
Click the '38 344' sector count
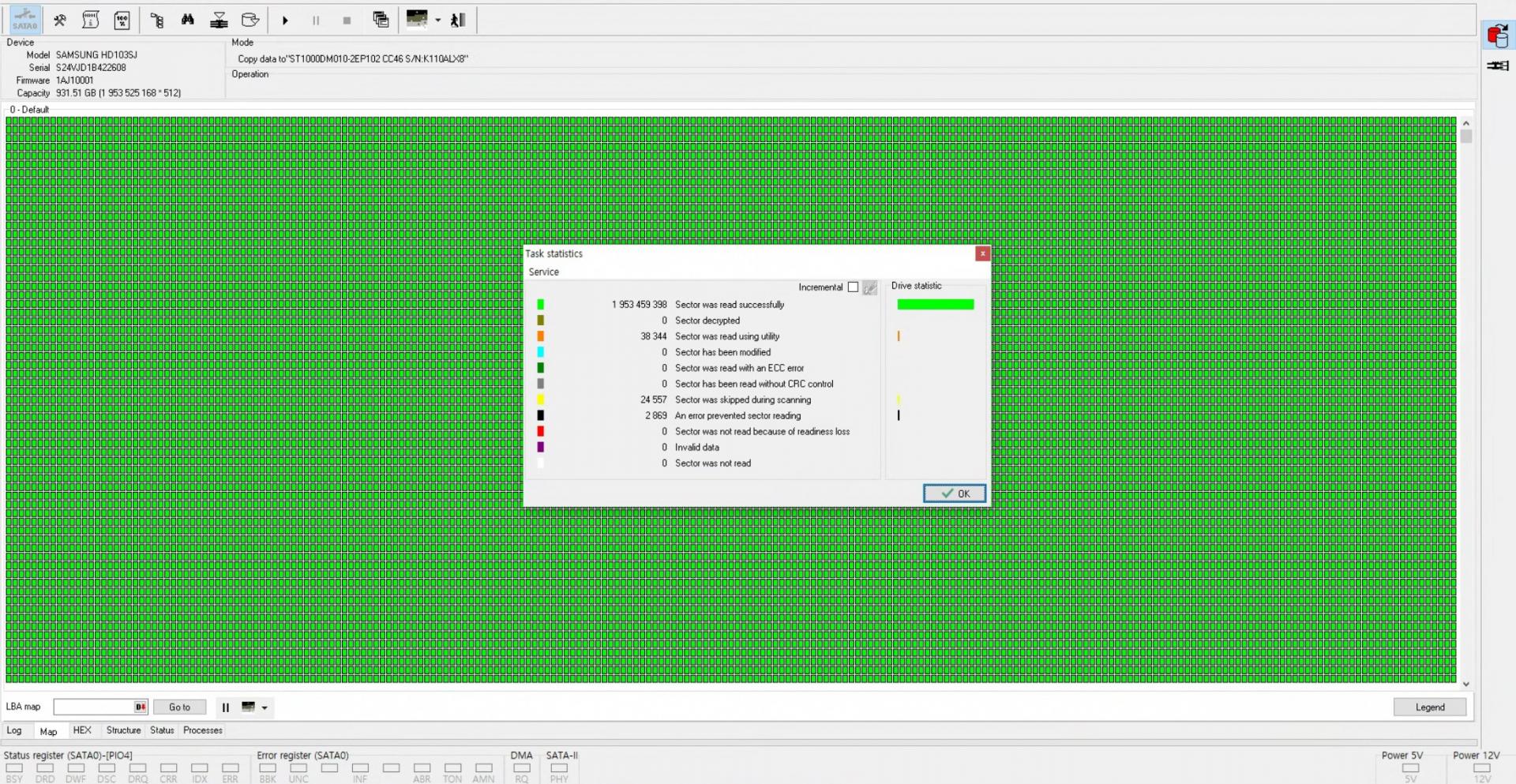654,336
